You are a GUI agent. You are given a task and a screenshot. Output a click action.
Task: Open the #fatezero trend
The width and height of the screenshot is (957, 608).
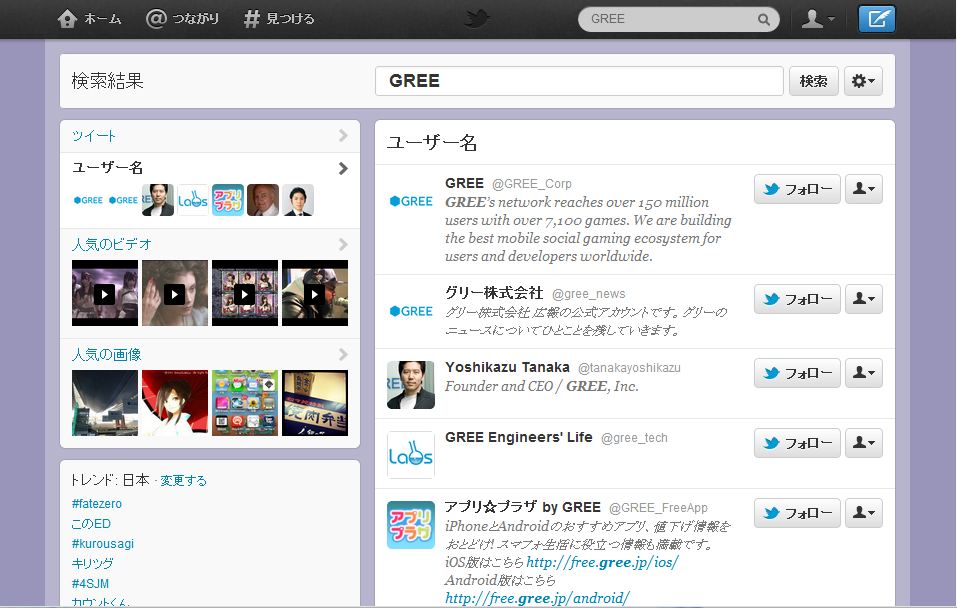pyautogui.click(x=96, y=504)
